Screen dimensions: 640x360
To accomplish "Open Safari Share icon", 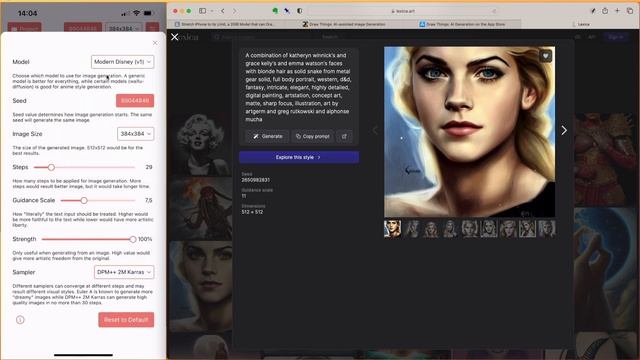I will pyautogui.click(x=605, y=11).
